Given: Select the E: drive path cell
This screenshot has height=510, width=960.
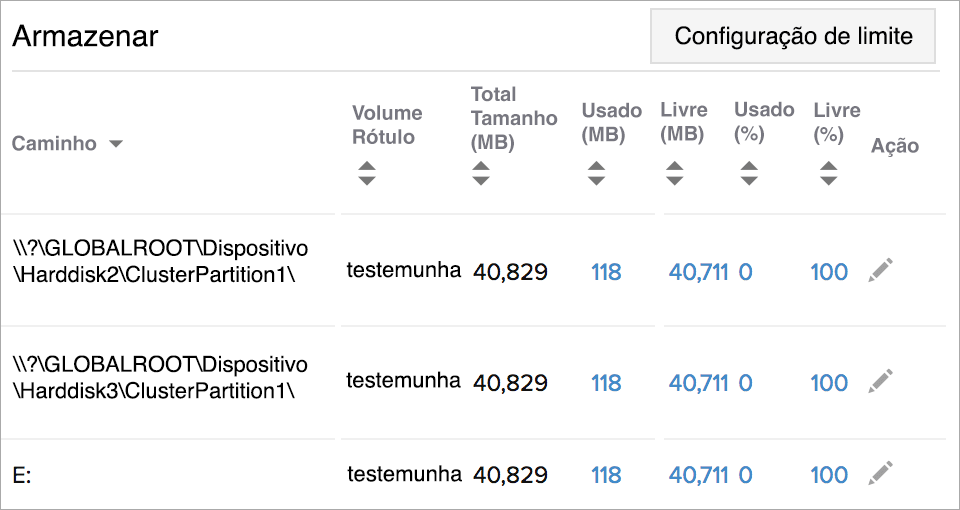Looking at the screenshot, I should click(23, 476).
